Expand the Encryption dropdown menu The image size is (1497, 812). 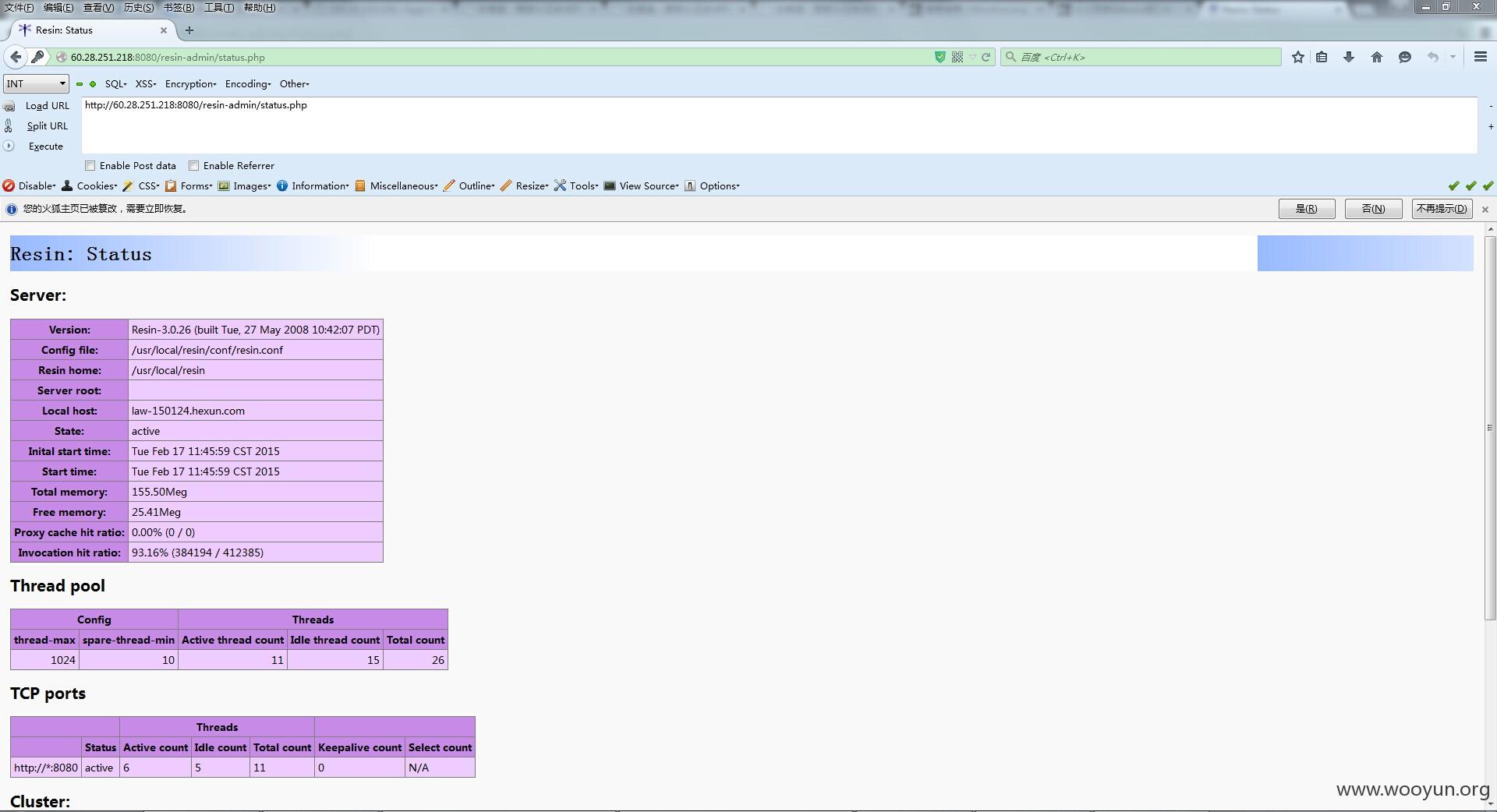click(191, 84)
